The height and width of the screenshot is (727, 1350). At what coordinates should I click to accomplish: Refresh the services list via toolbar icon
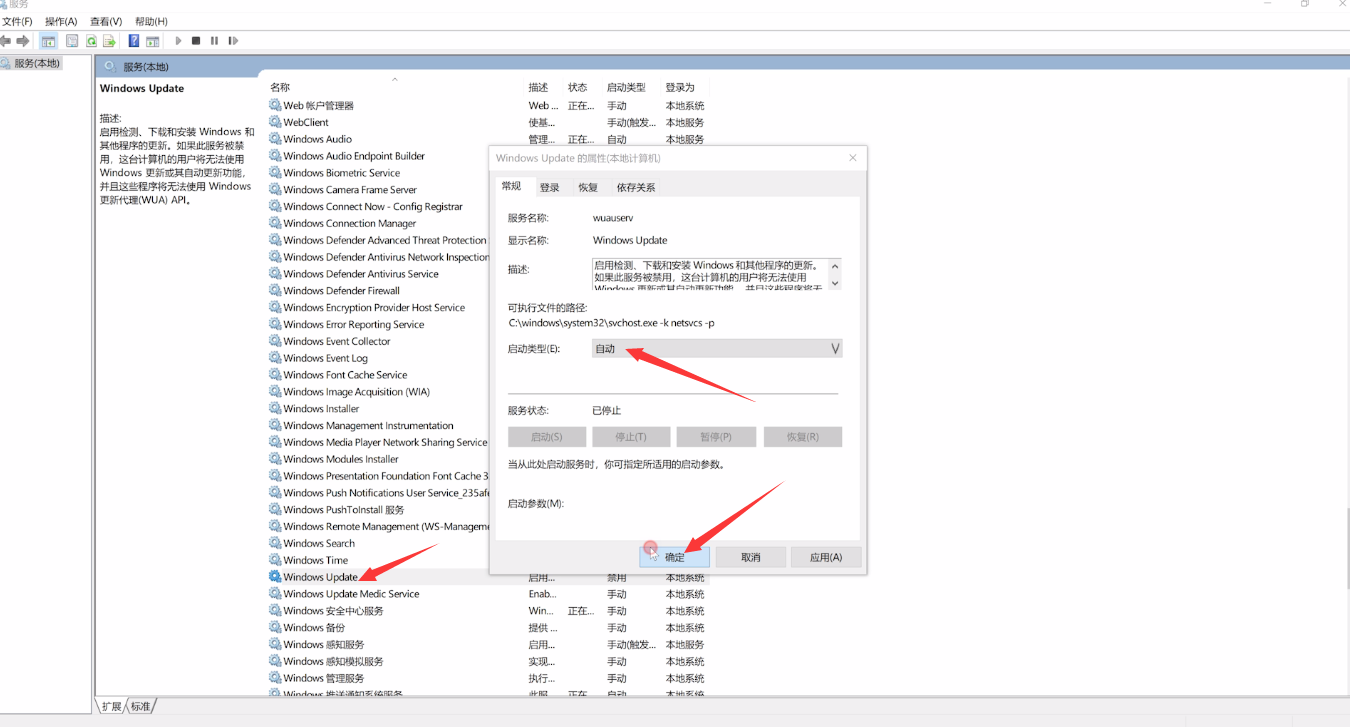tap(91, 41)
